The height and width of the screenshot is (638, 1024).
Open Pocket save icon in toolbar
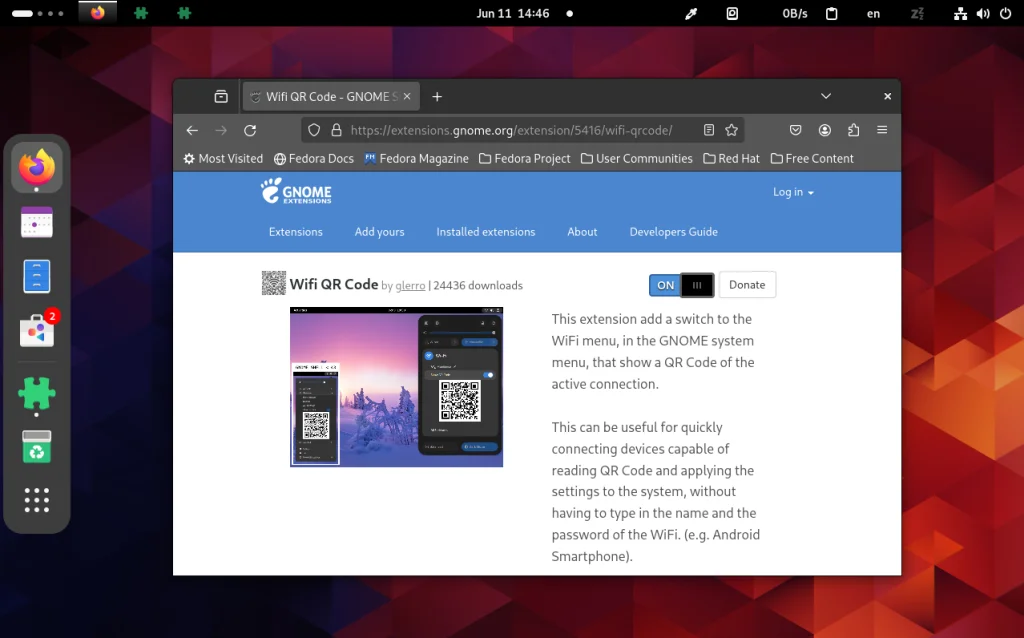(x=795, y=130)
